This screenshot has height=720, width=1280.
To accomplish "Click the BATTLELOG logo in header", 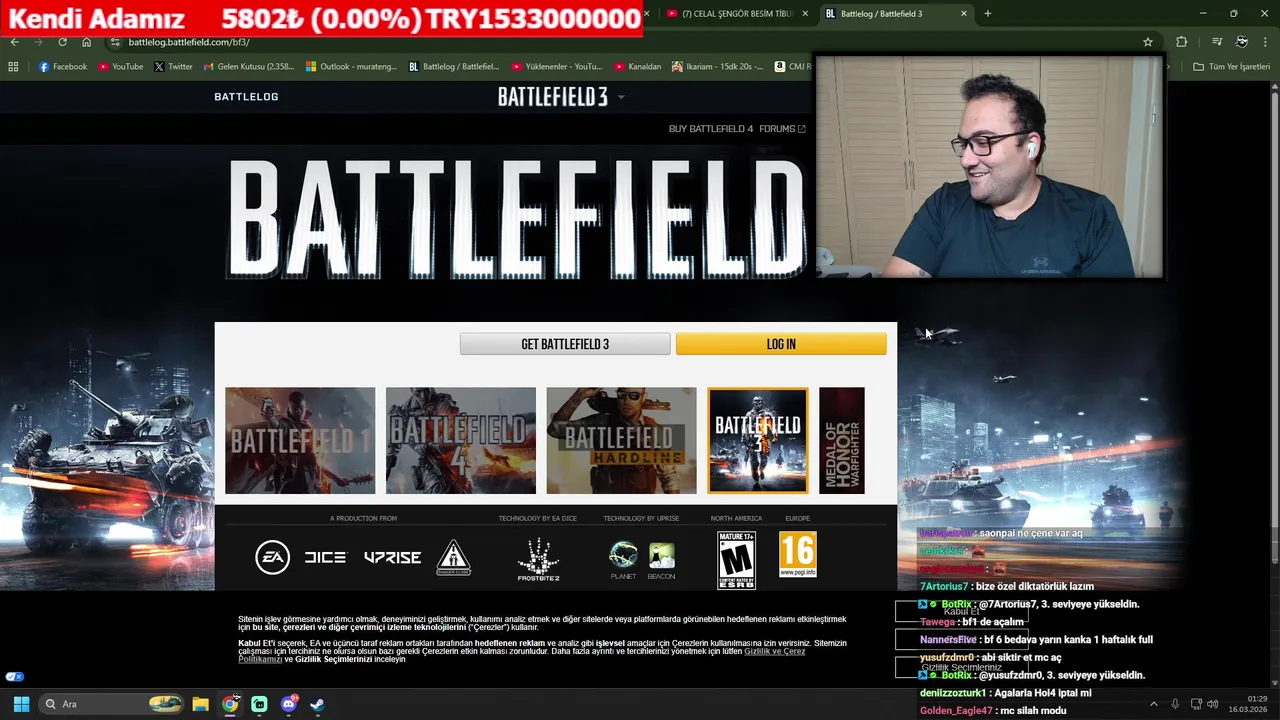I will pyautogui.click(x=246, y=97).
